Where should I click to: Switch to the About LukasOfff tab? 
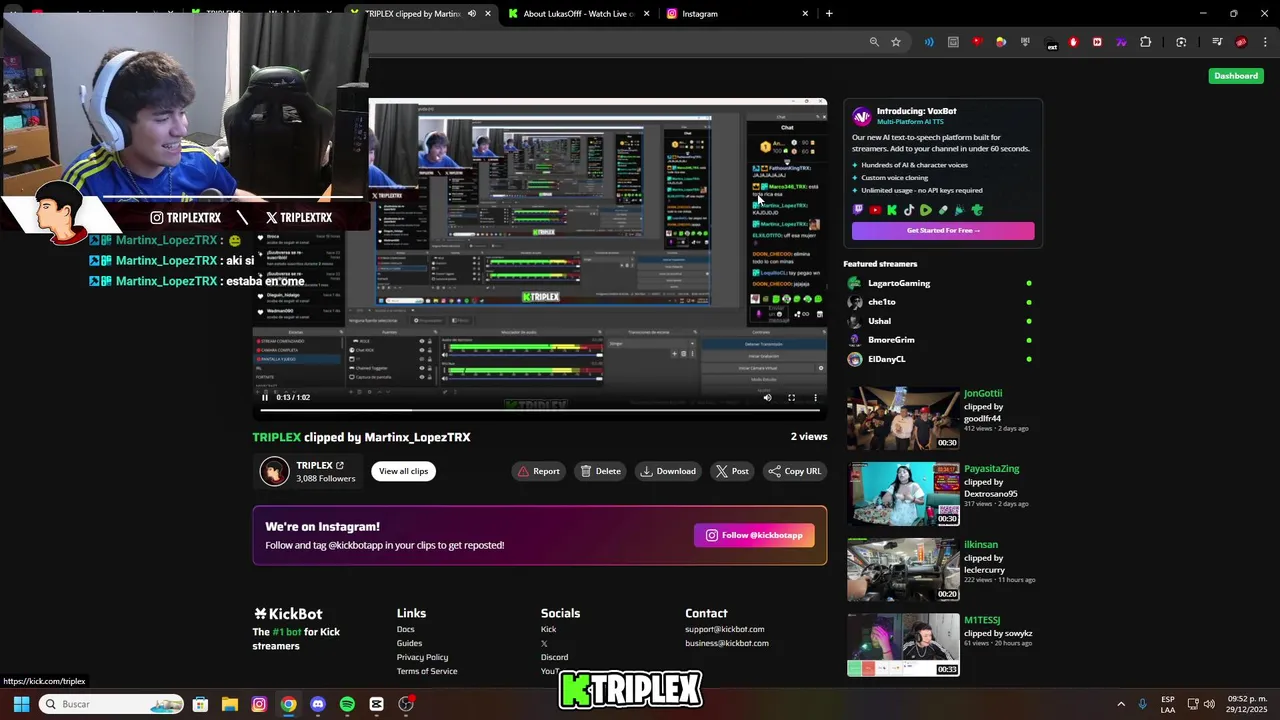(578, 14)
